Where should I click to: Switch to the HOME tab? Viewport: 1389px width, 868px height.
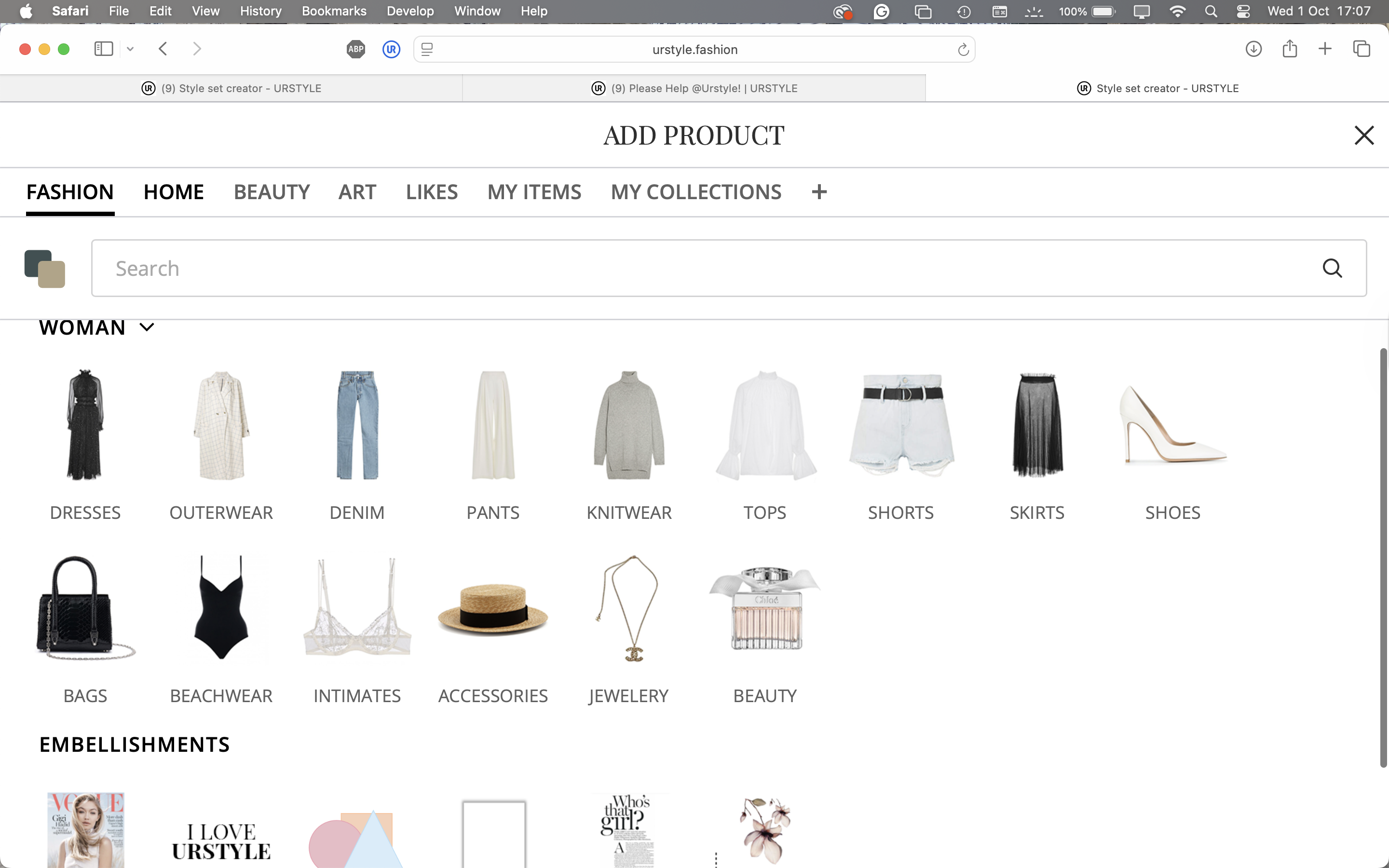173,192
